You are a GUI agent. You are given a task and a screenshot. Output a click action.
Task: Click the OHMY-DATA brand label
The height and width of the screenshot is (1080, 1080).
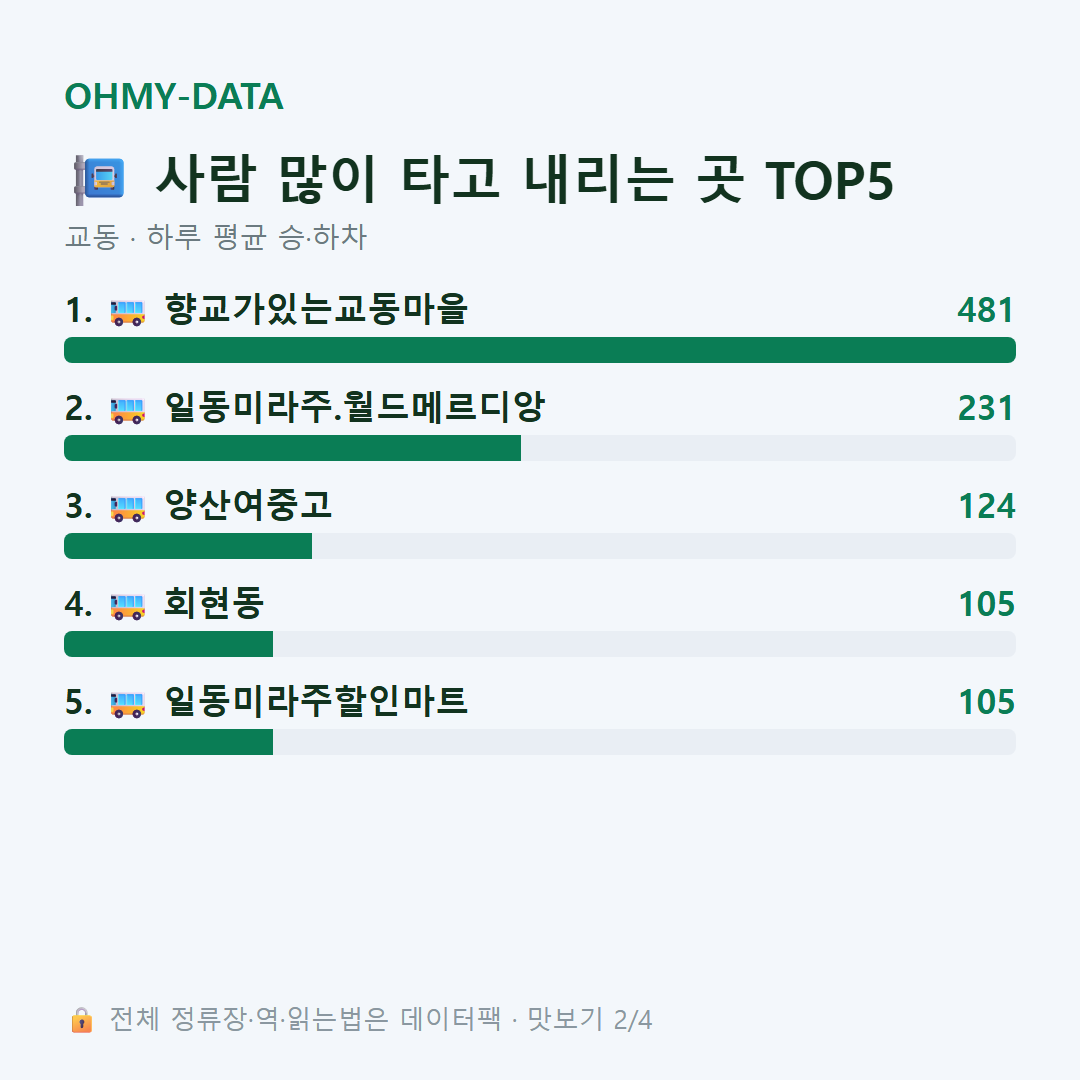[x=174, y=96]
